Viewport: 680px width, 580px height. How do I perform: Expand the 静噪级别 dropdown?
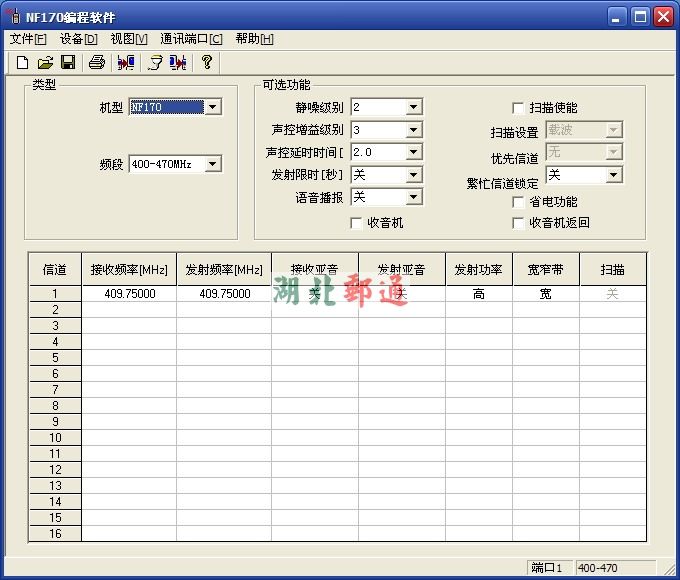point(414,107)
